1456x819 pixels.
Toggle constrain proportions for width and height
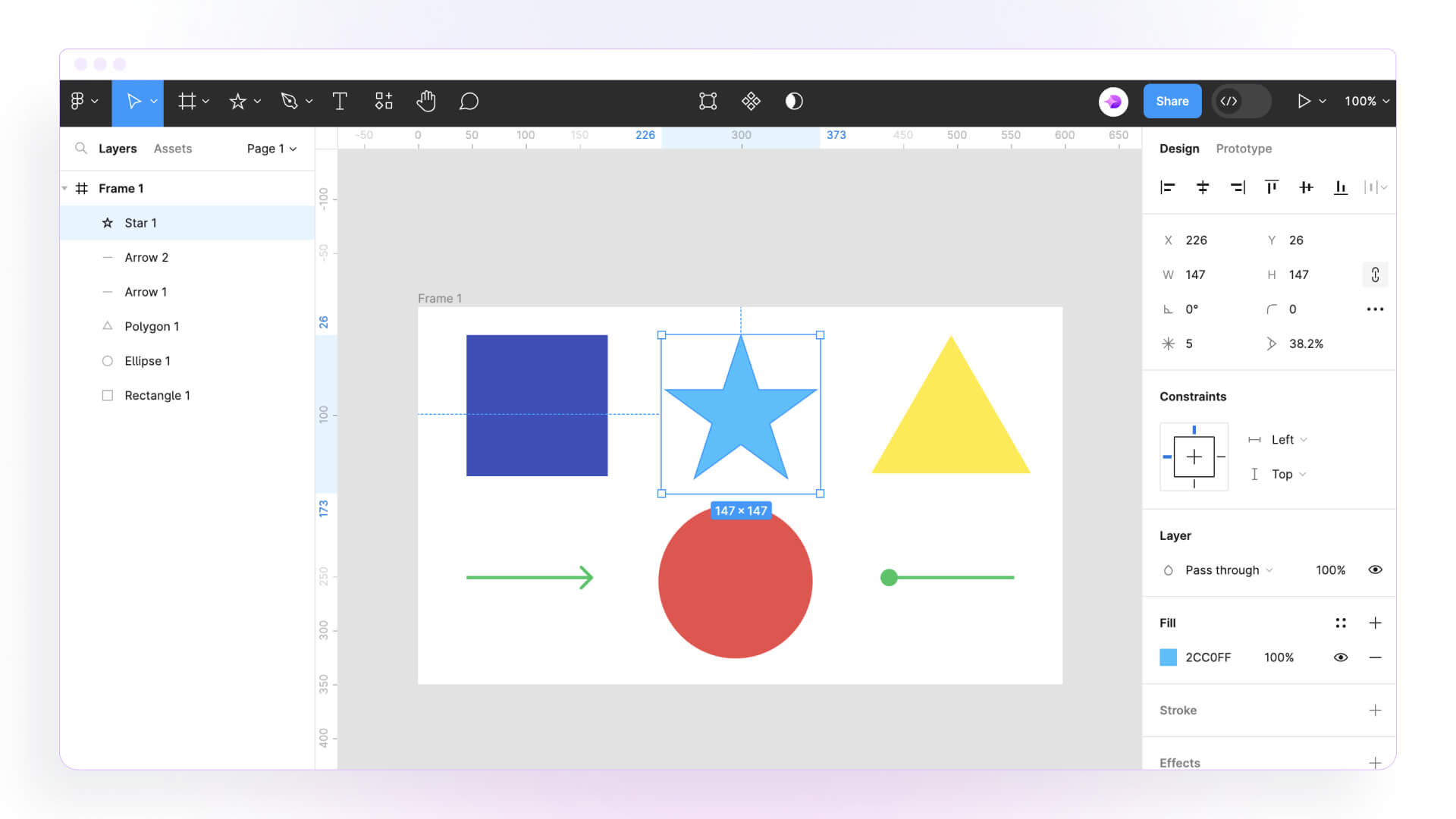coord(1375,275)
